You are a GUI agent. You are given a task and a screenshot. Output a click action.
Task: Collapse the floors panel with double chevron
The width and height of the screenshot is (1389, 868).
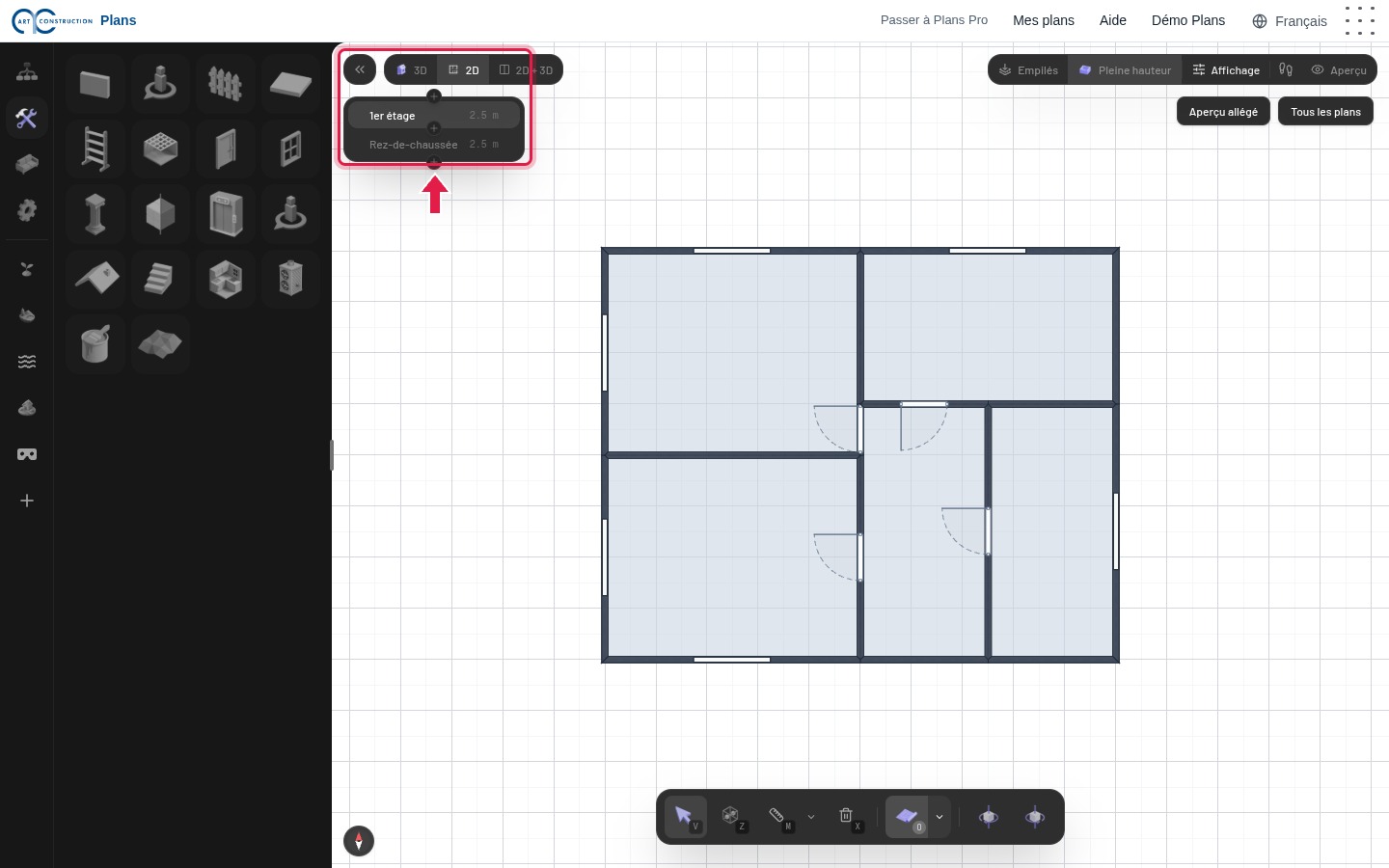point(360,69)
